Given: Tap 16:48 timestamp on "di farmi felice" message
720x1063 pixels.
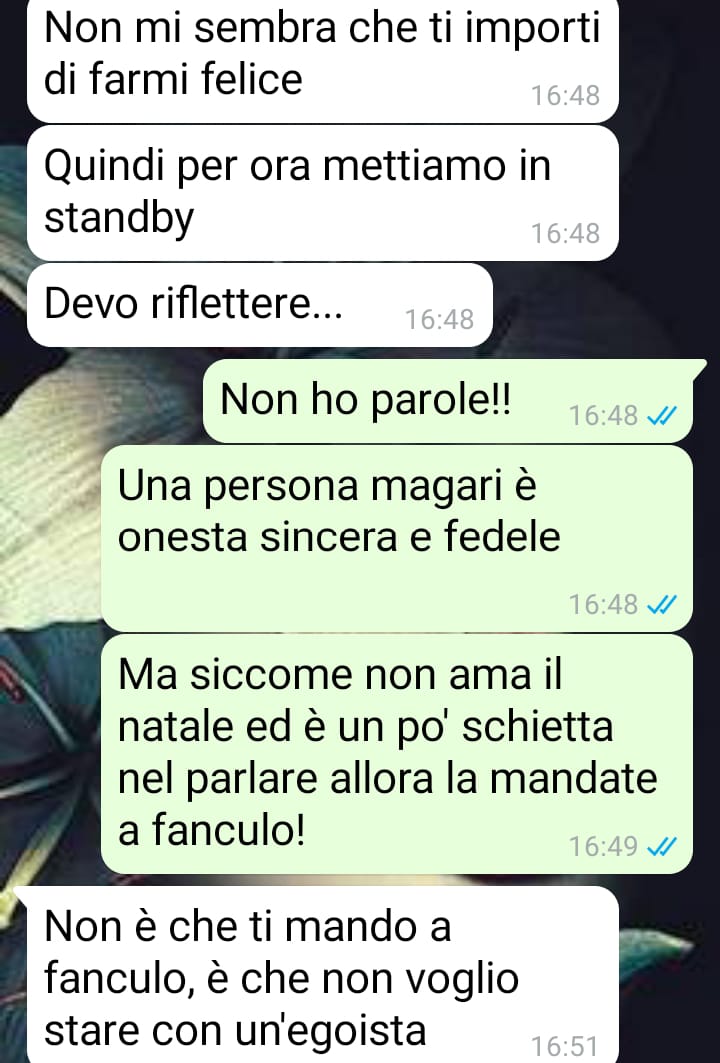Looking at the screenshot, I should pos(565,96).
